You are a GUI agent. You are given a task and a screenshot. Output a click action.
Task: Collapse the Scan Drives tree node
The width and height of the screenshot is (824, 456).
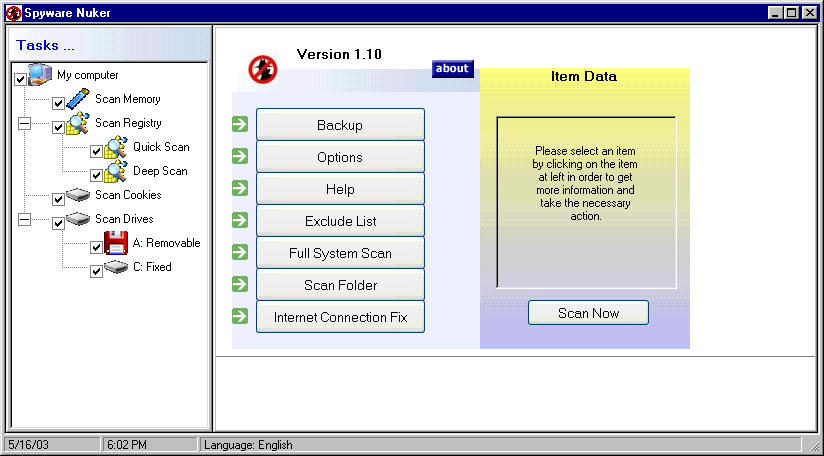25,219
